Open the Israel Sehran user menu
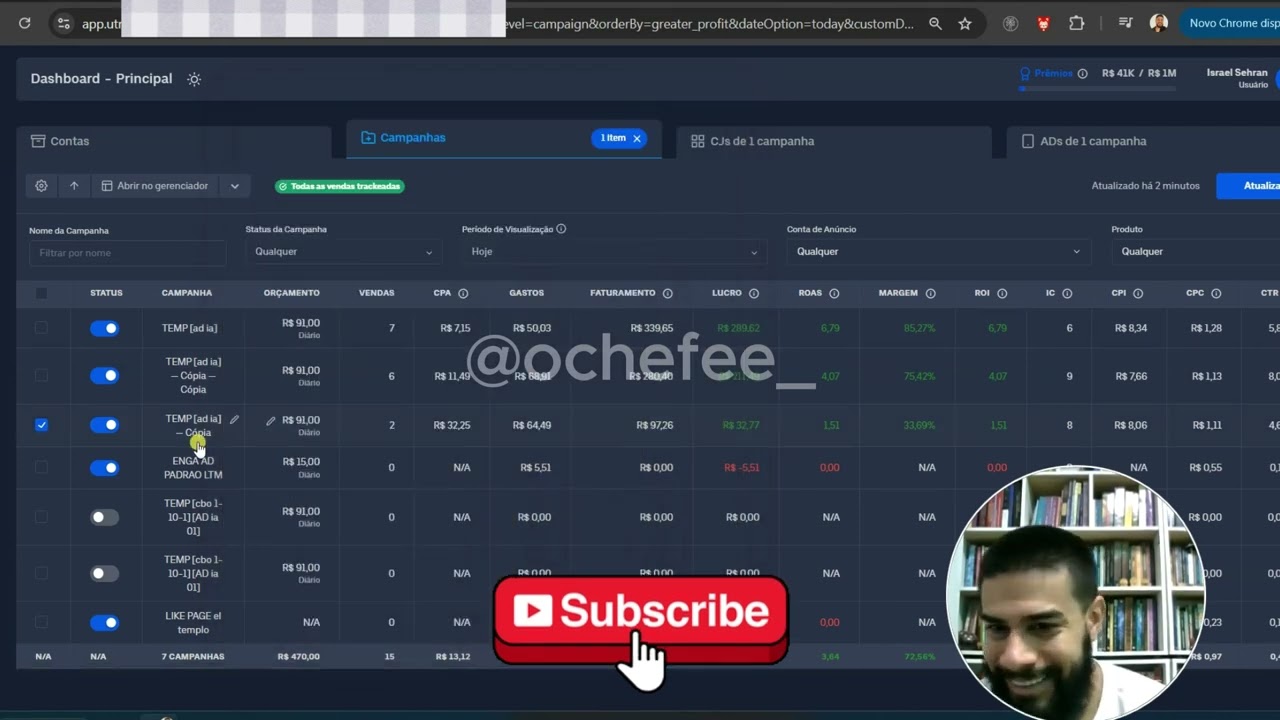This screenshot has width=1280, height=720. tap(1237, 78)
